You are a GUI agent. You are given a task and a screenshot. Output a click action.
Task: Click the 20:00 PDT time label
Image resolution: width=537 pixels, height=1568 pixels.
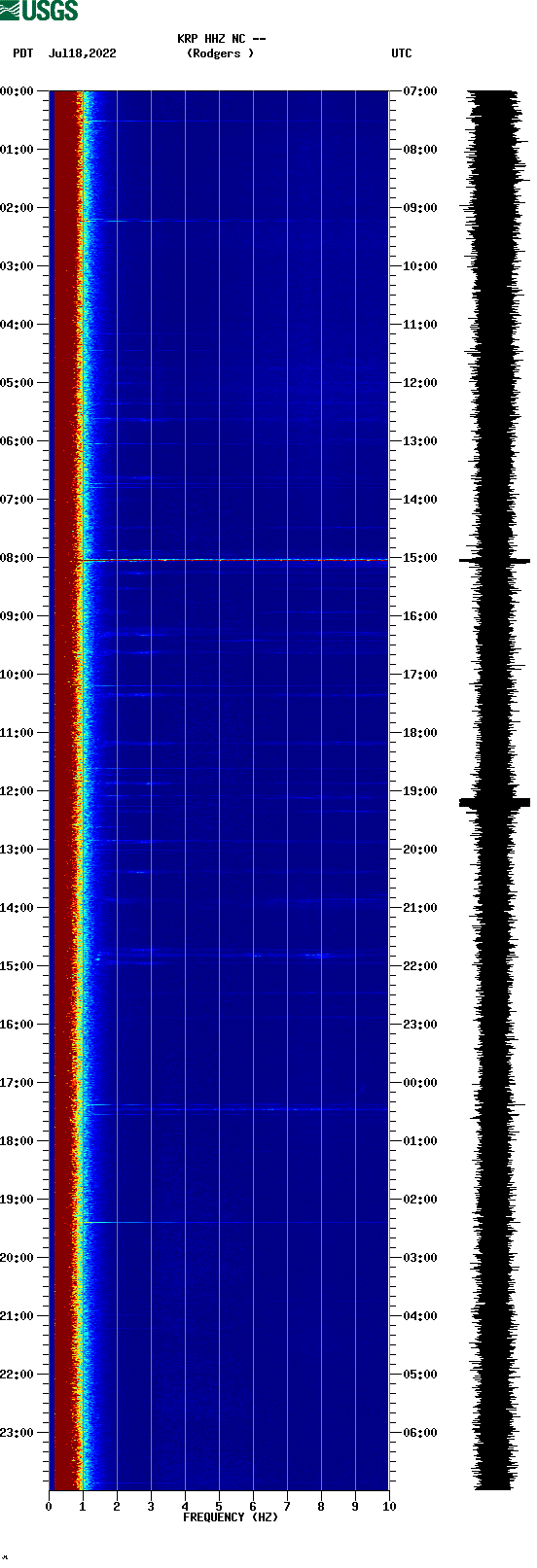click(18, 1258)
